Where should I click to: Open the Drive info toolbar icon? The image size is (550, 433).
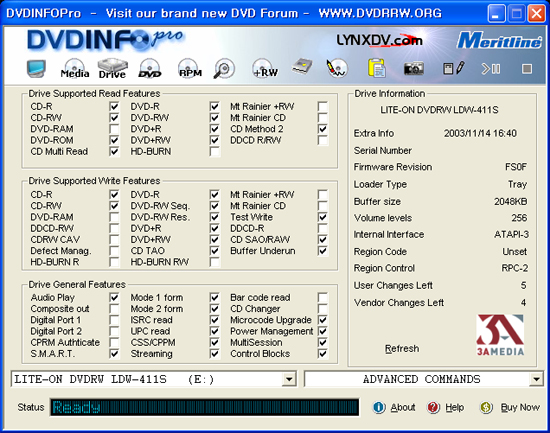[x=112, y=68]
